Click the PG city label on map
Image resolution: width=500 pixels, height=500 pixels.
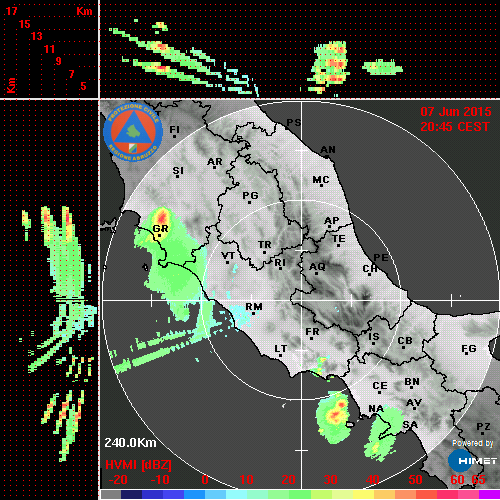[250, 195]
